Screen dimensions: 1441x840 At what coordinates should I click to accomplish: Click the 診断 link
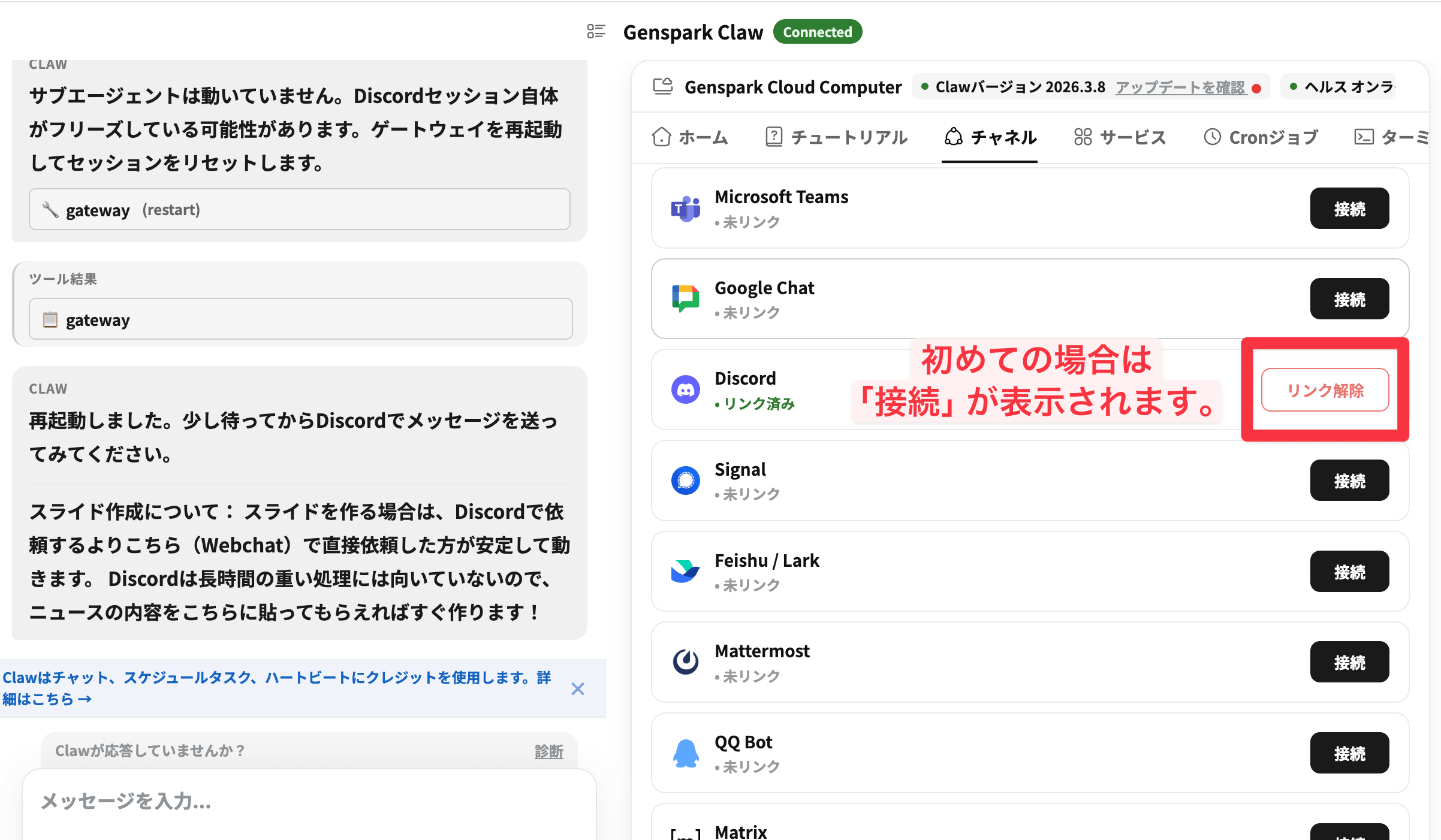click(x=548, y=751)
